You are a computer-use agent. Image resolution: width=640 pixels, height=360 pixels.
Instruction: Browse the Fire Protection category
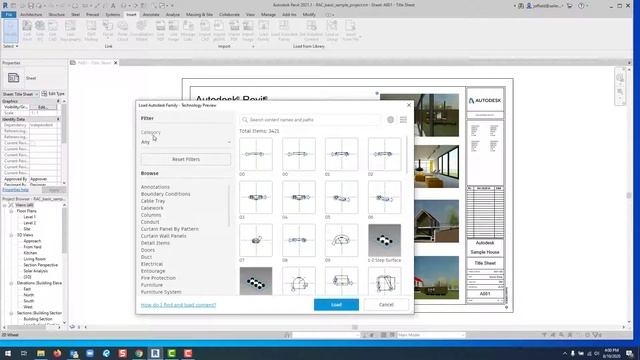point(158,278)
